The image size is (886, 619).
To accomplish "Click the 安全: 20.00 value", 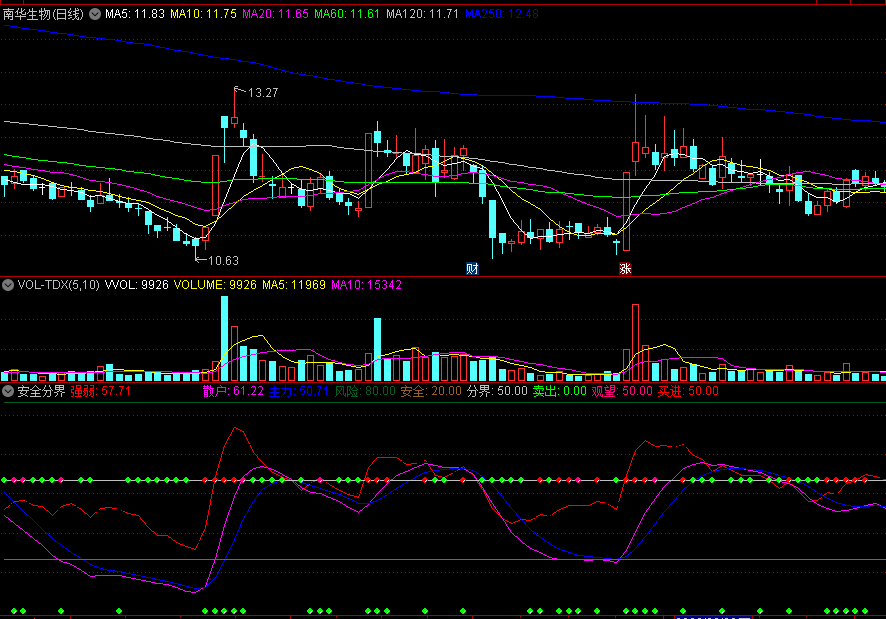I will pyautogui.click(x=431, y=391).
